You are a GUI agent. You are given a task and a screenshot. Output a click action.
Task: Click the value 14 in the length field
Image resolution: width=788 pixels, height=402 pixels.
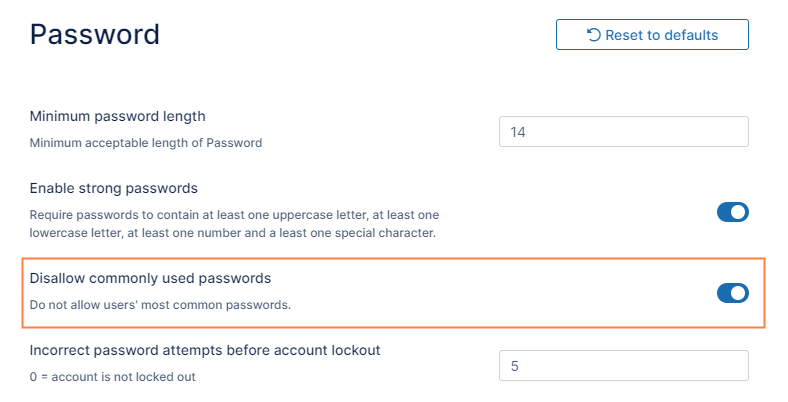pos(518,132)
